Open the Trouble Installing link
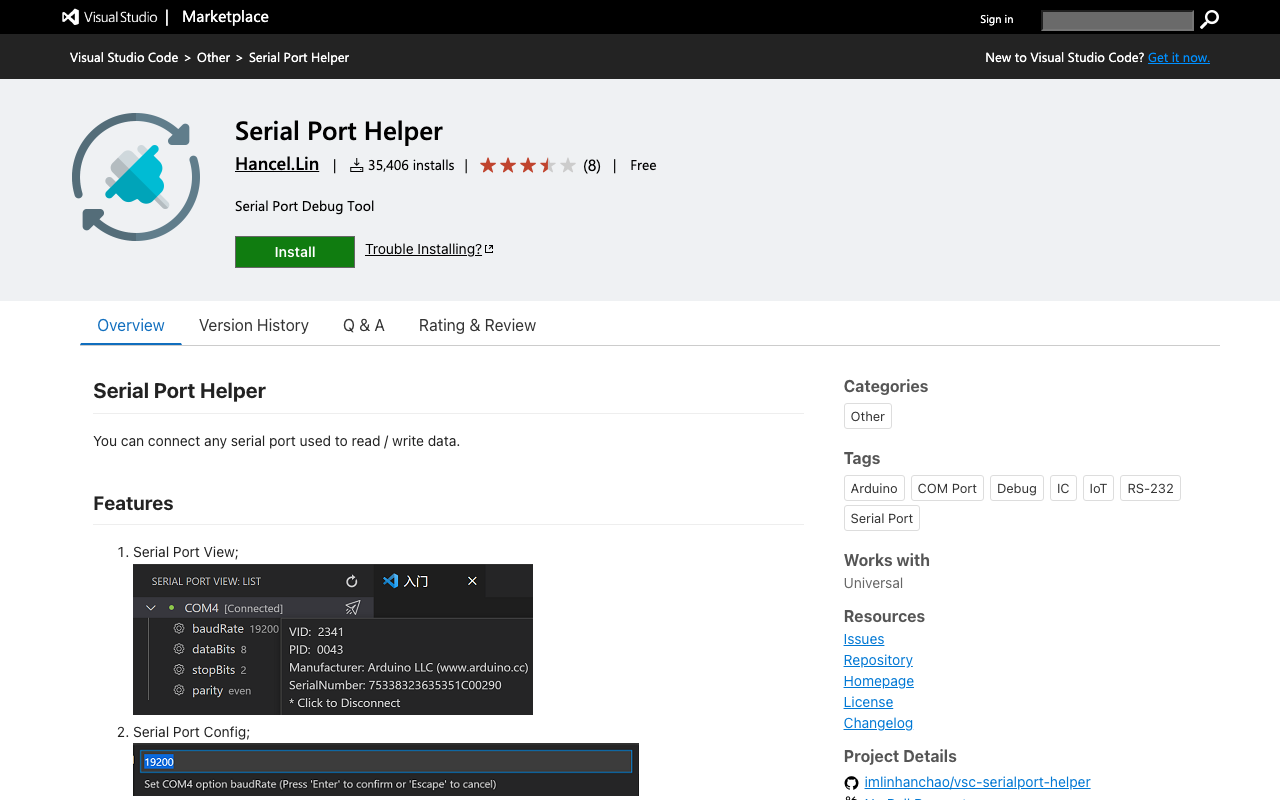1280x800 pixels. (x=423, y=249)
